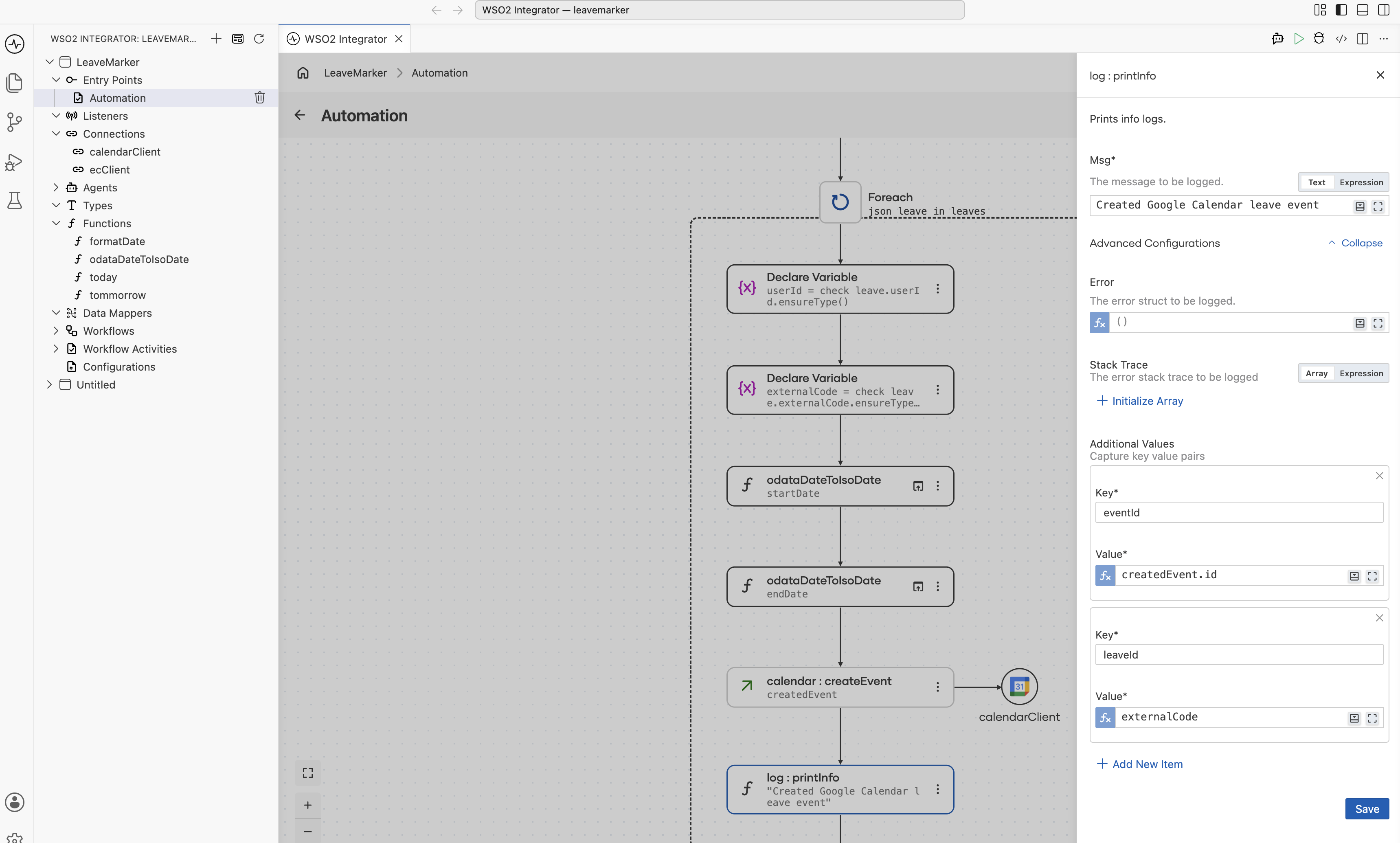Remove the leaveId key value pair
Screen dimensions: 1400x843
[1379, 617]
